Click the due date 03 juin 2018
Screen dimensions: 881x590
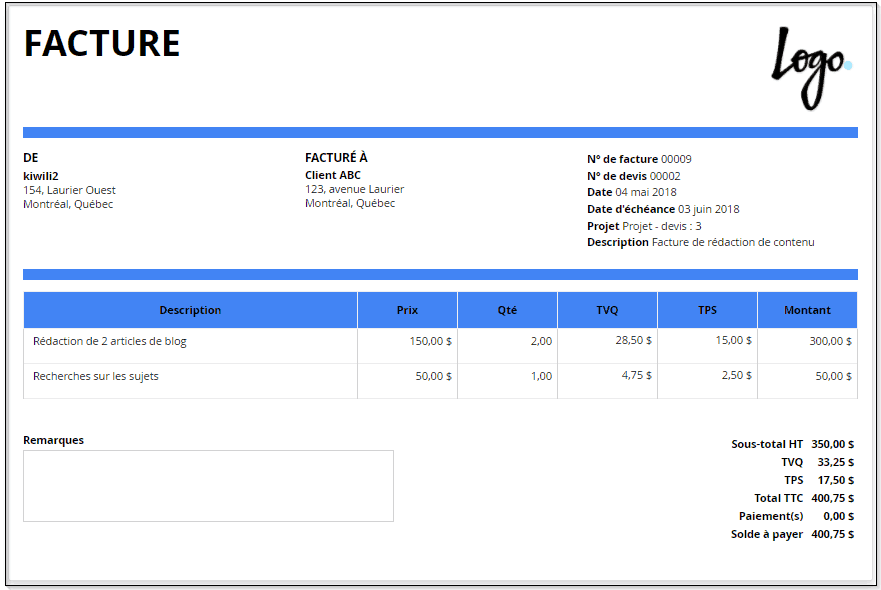708,209
